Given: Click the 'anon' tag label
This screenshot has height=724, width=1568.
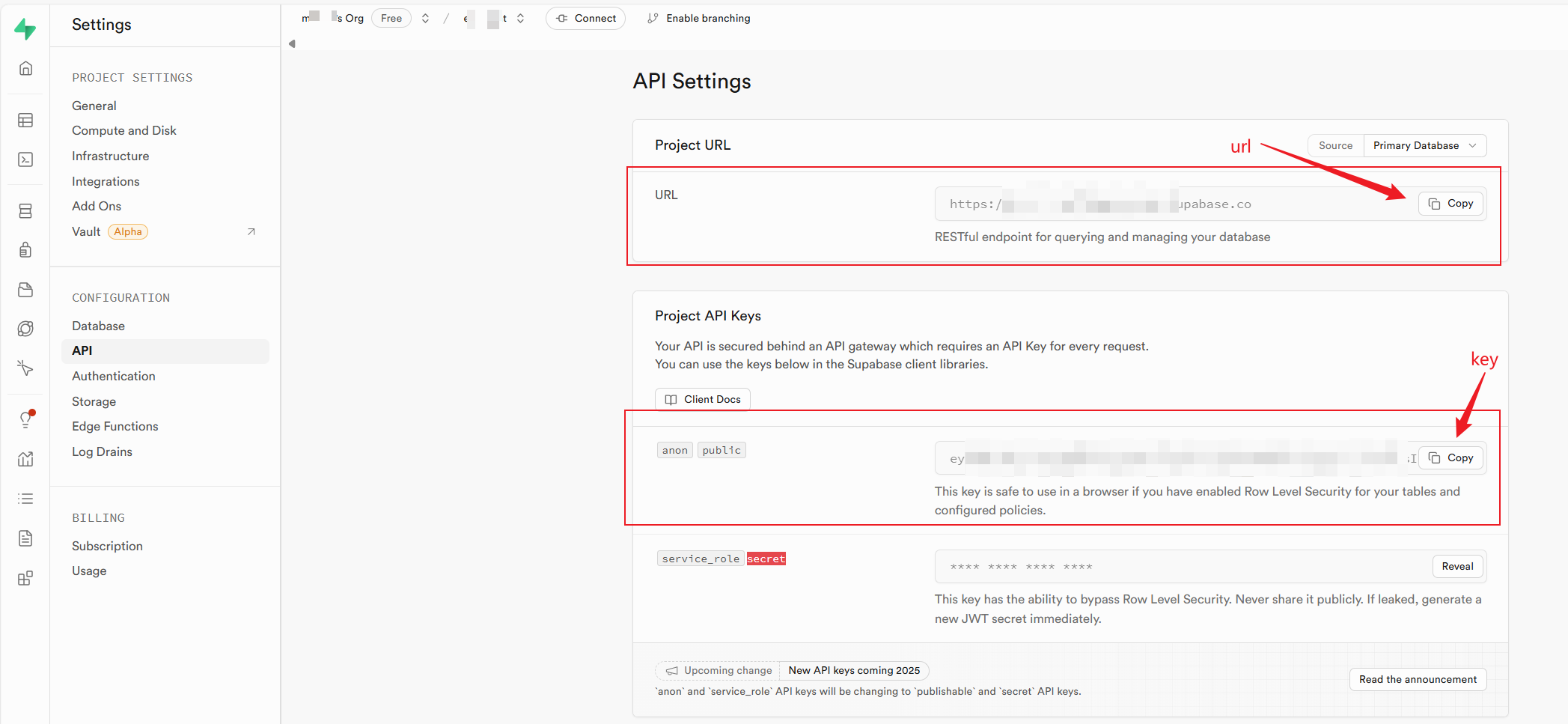Looking at the screenshot, I should (x=675, y=450).
